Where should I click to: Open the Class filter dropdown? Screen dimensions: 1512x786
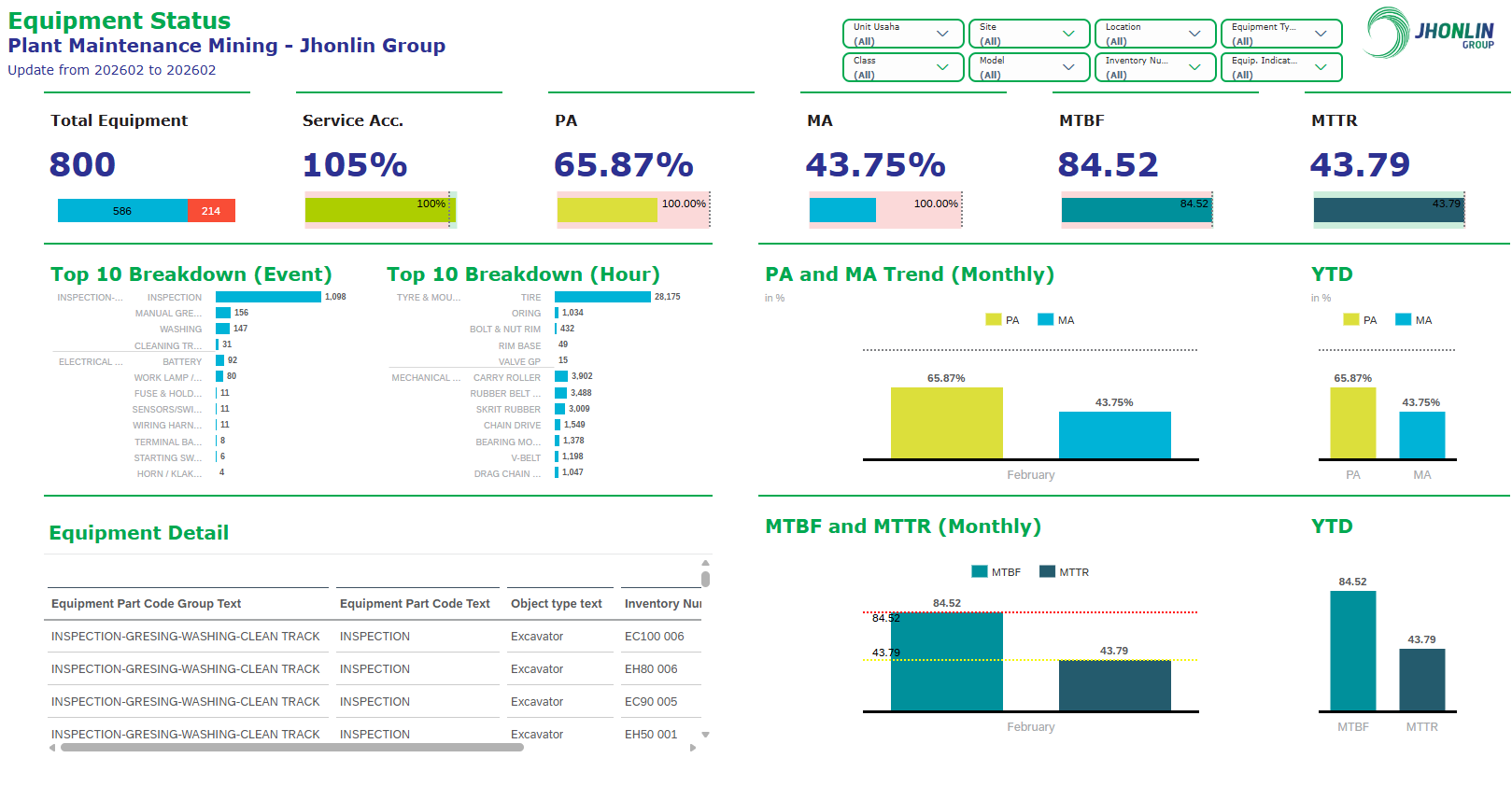coord(903,67)
